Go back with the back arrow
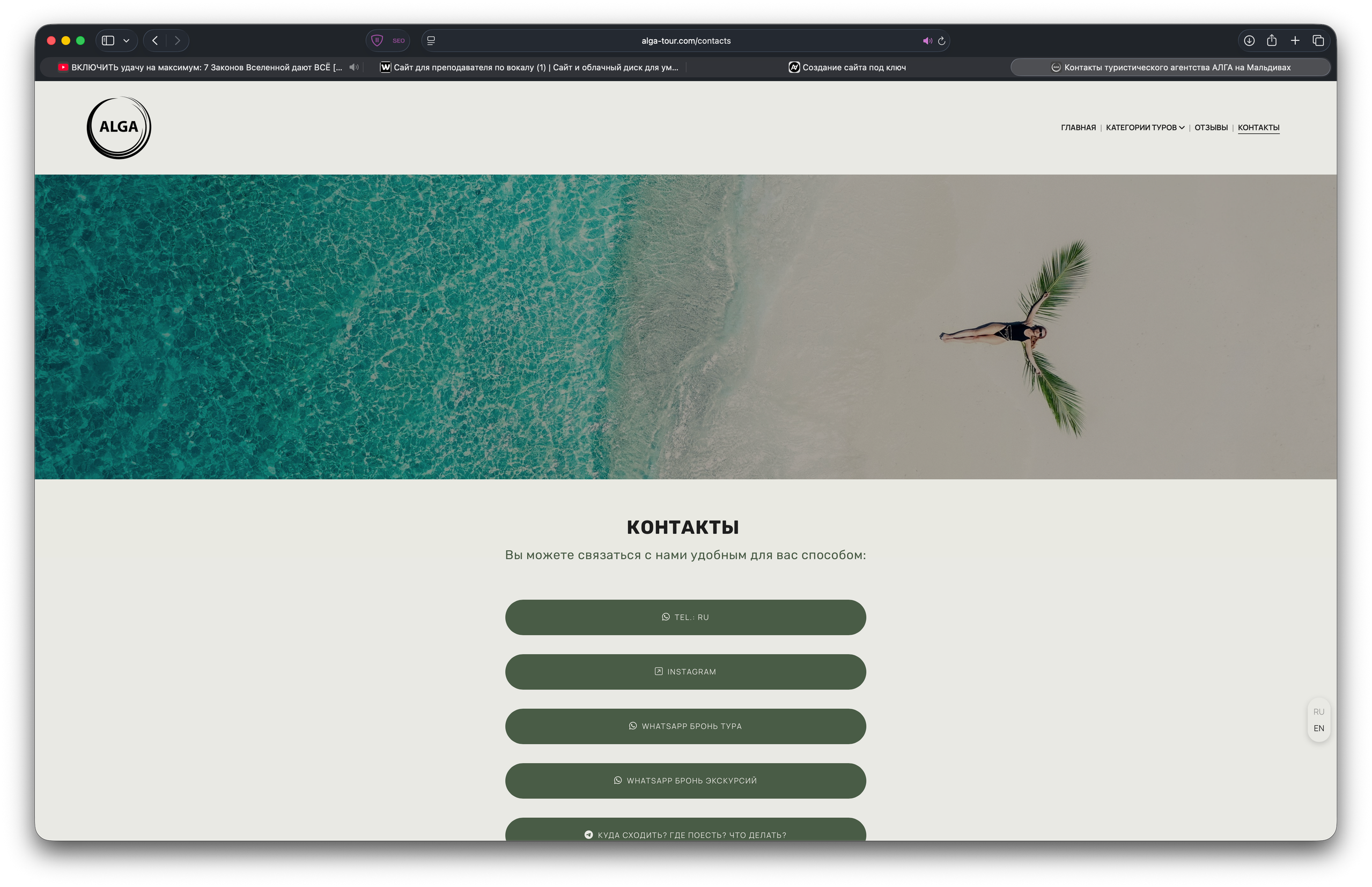1372x887 pixels. [x=154, y=40]
